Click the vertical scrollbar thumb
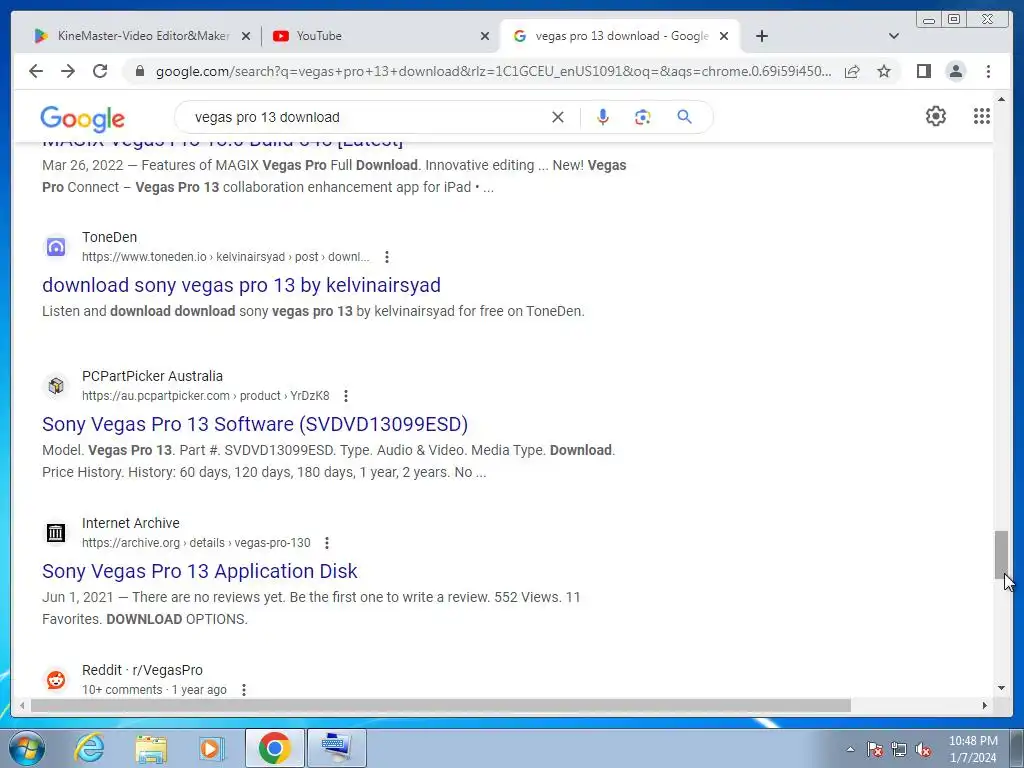The width and height of the screenshot is (1024, 768). pos(1001,554)
